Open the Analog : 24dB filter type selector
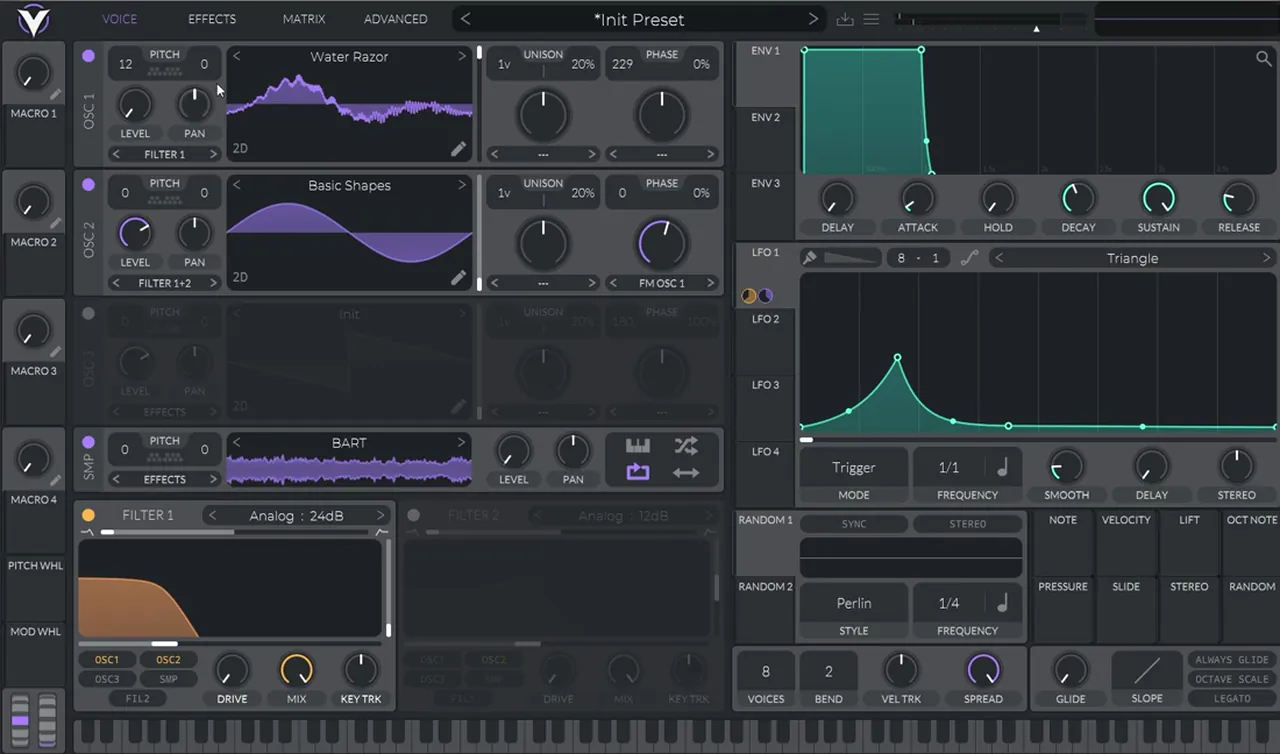The height and width of the screenshot is (754, 1280). 296,516
